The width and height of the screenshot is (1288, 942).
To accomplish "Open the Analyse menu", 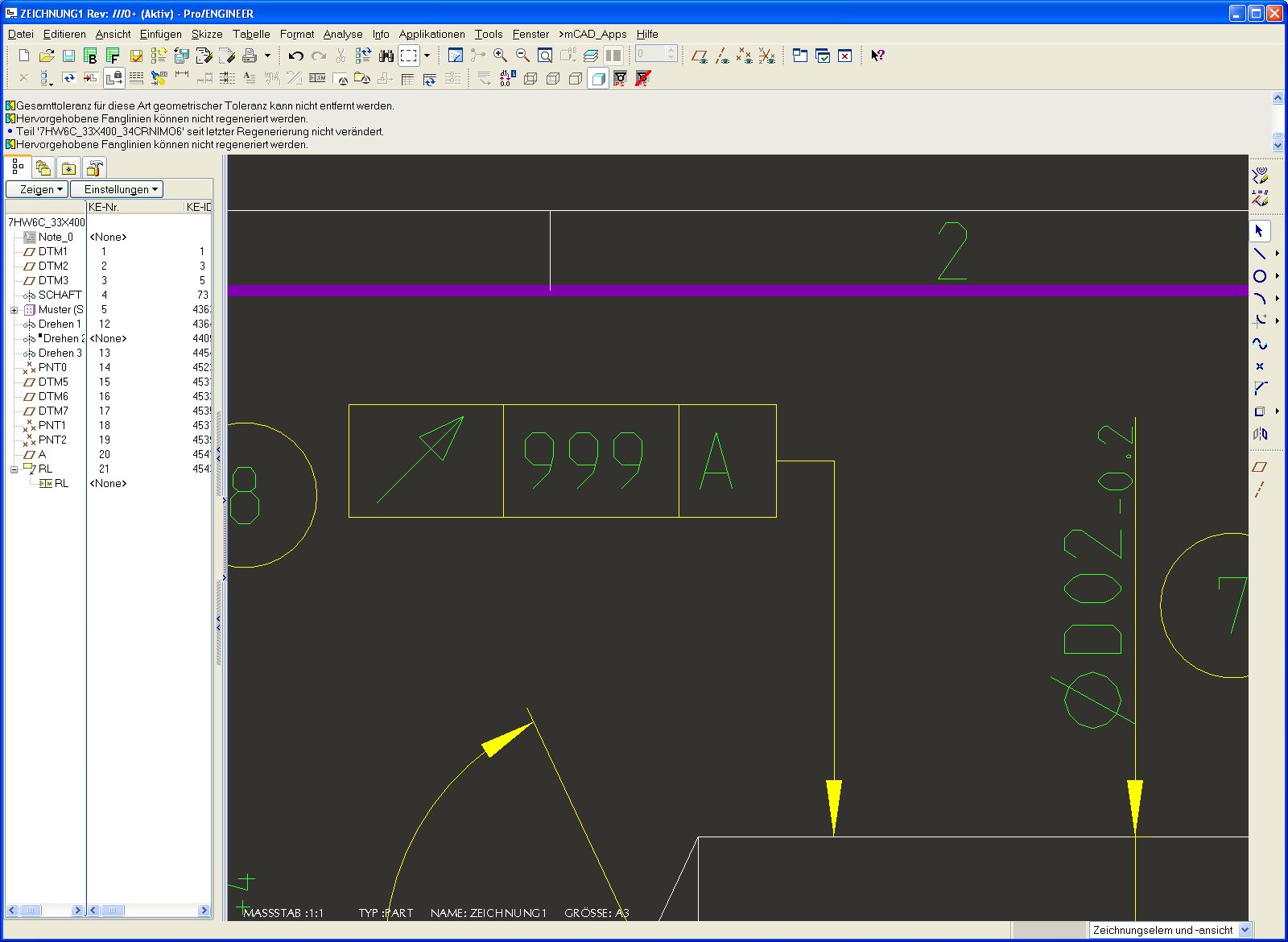I will tap(343, 34).
